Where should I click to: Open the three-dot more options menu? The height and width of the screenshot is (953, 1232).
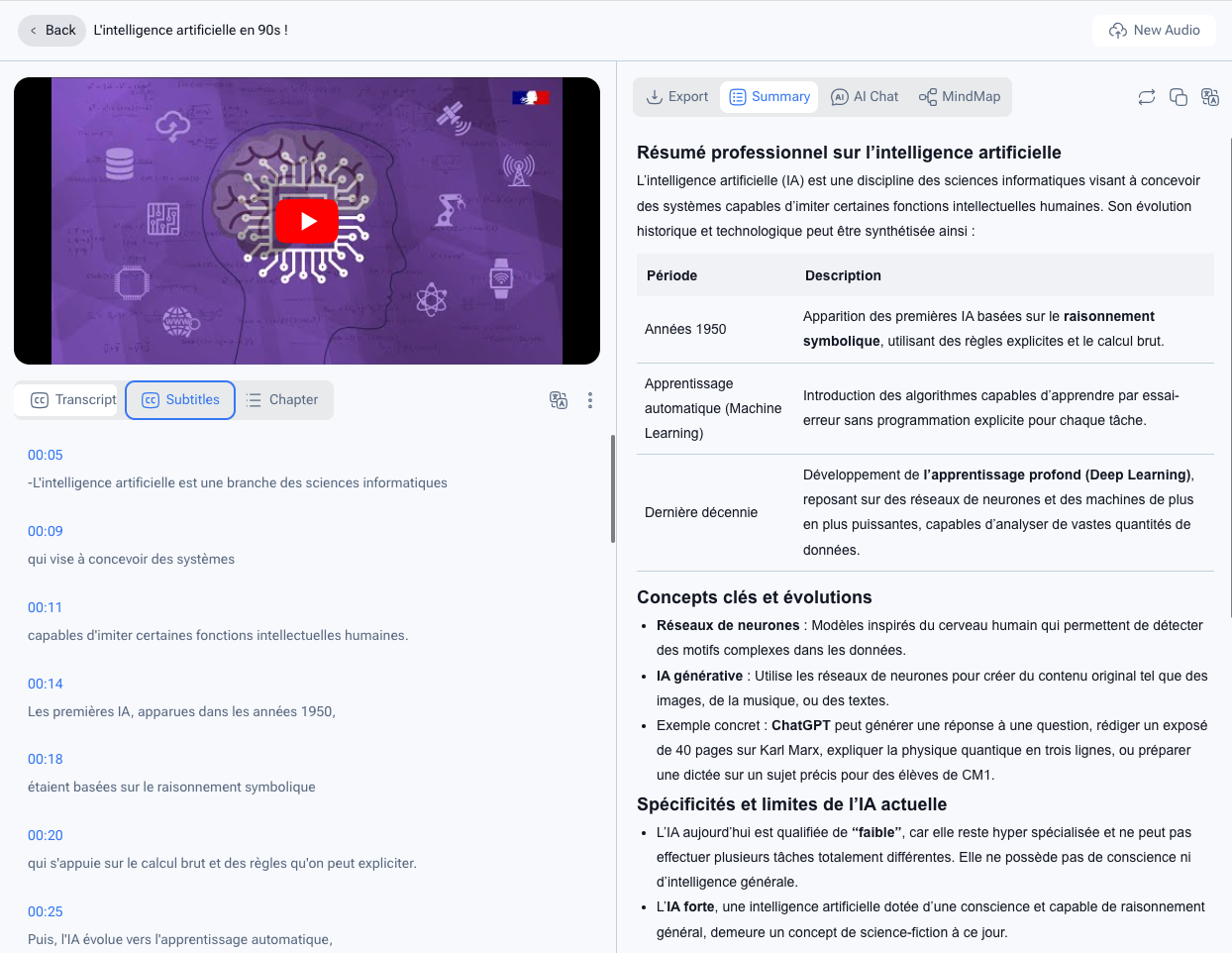590,400
